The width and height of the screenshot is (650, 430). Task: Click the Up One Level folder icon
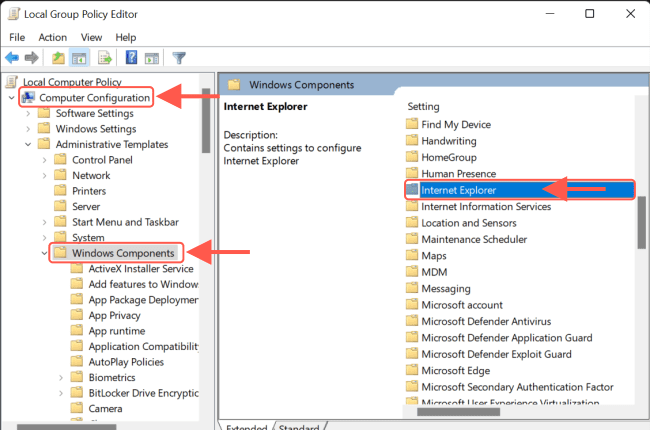[x=59, y=58]
